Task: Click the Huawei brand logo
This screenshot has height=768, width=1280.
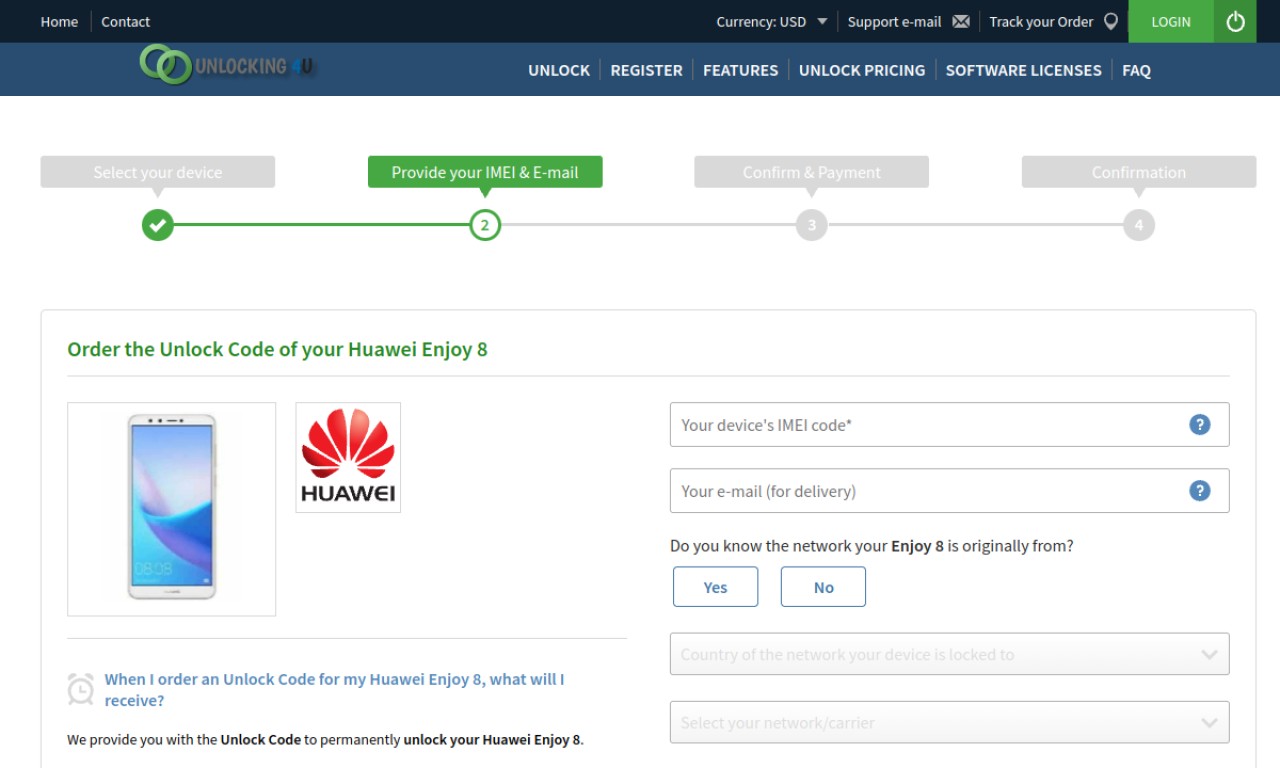Action: (x=348, y=457)
